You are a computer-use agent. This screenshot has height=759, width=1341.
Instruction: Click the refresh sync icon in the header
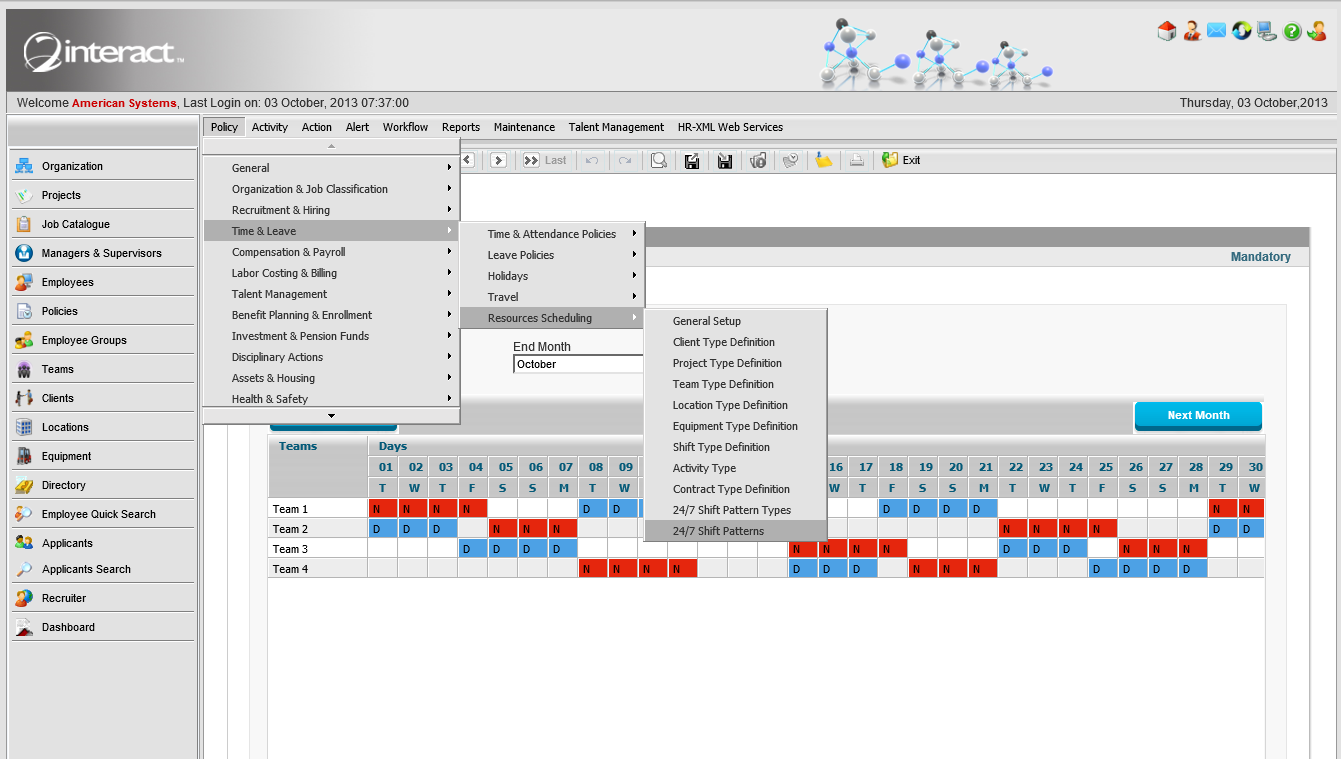[1241, 31]
